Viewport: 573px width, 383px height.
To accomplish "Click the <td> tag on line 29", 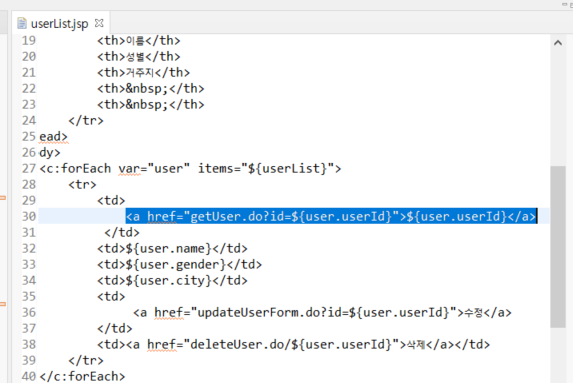I will pyautogui.click(x=111, y=201).
